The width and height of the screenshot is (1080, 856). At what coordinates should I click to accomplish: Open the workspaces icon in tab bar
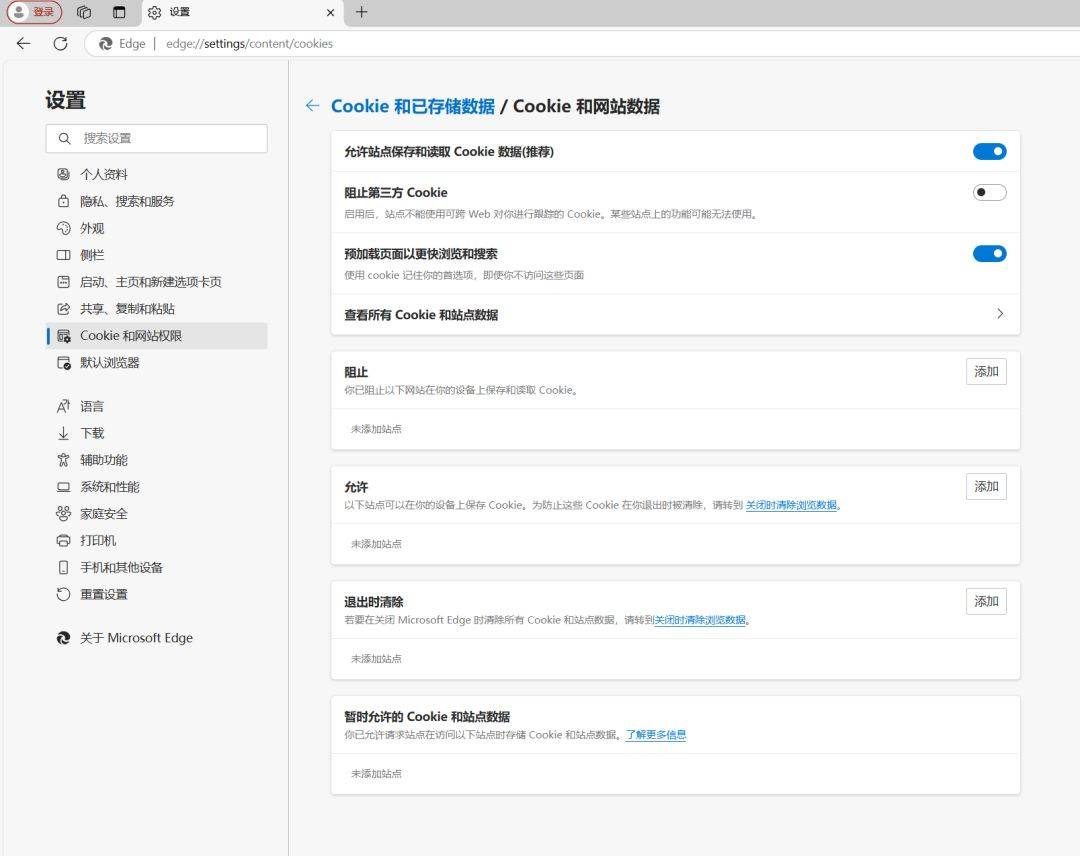click(x=84, y=12)
